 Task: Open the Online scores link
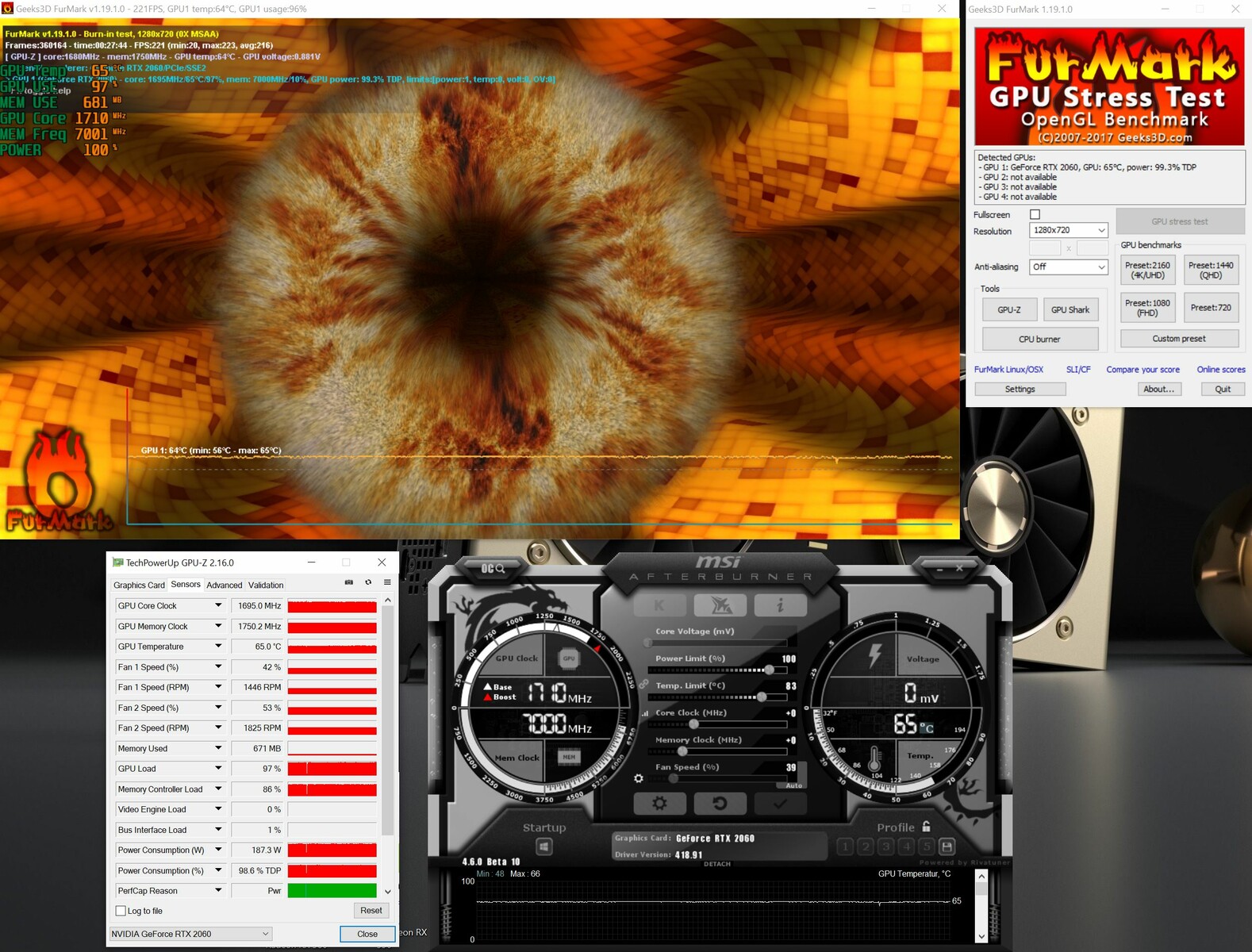point(1221,370)
